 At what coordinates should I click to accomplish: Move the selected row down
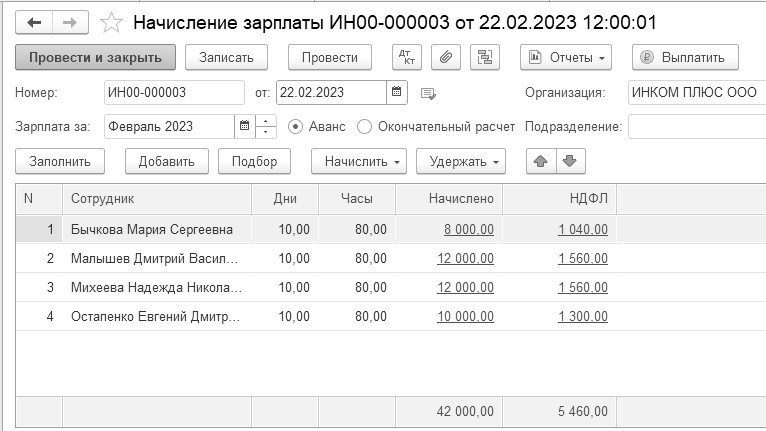(569, 160)
